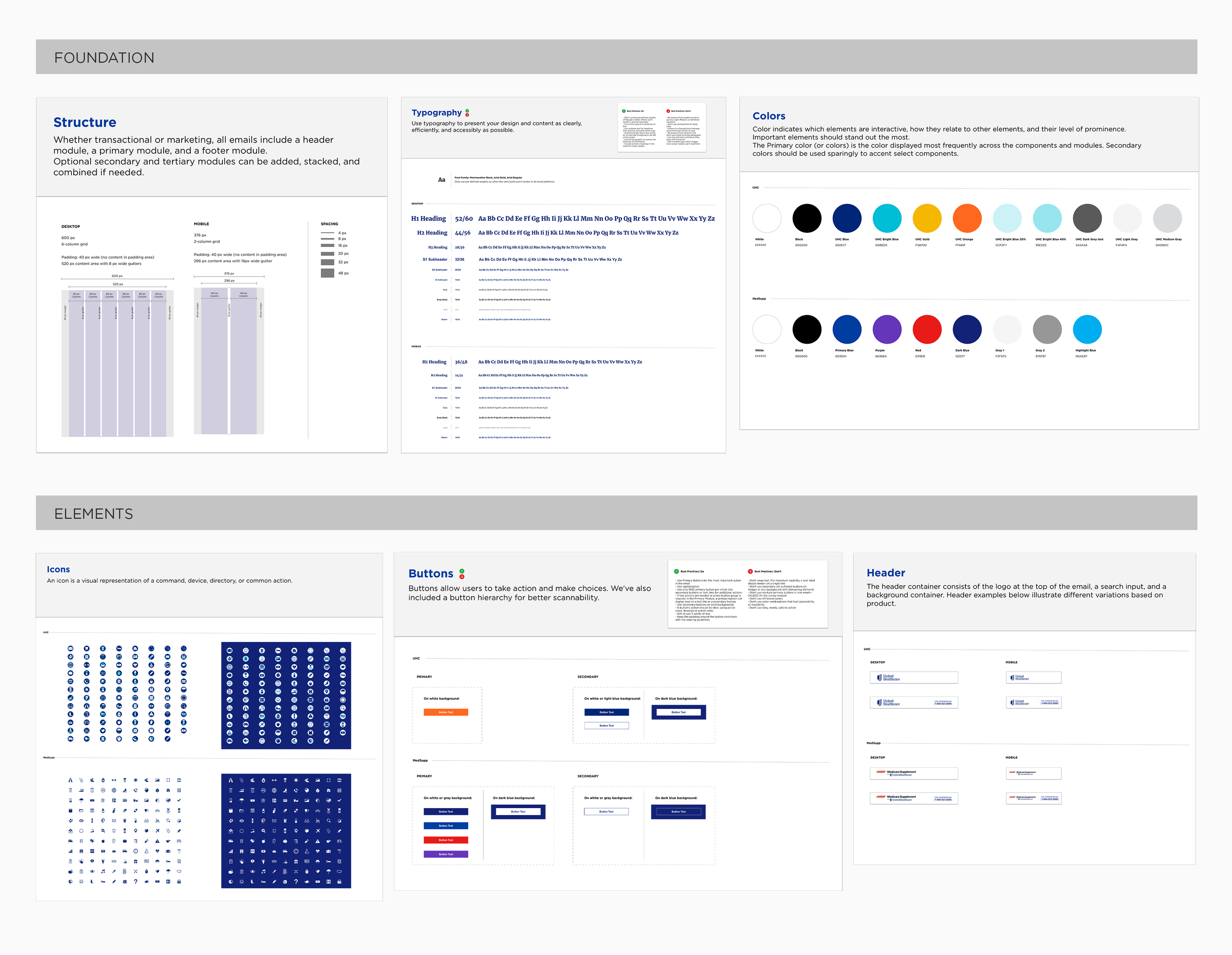Click the folder icon in UHC light icon grid

point(103,714)
